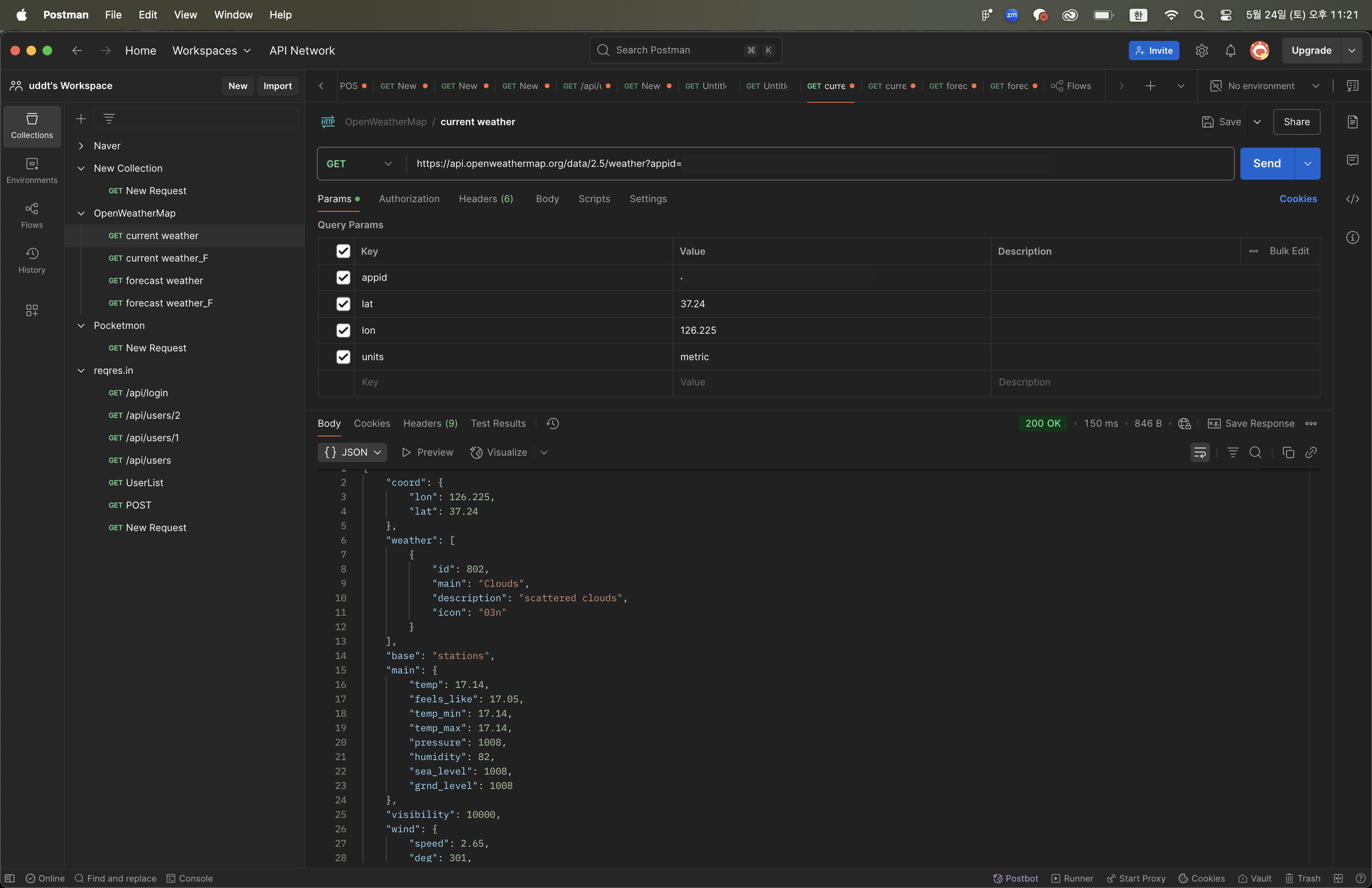Image resolution: width=1372 pixels, height=888 pixels.
Task: Open the Environments sidebar panel
Action: (32, 170)
